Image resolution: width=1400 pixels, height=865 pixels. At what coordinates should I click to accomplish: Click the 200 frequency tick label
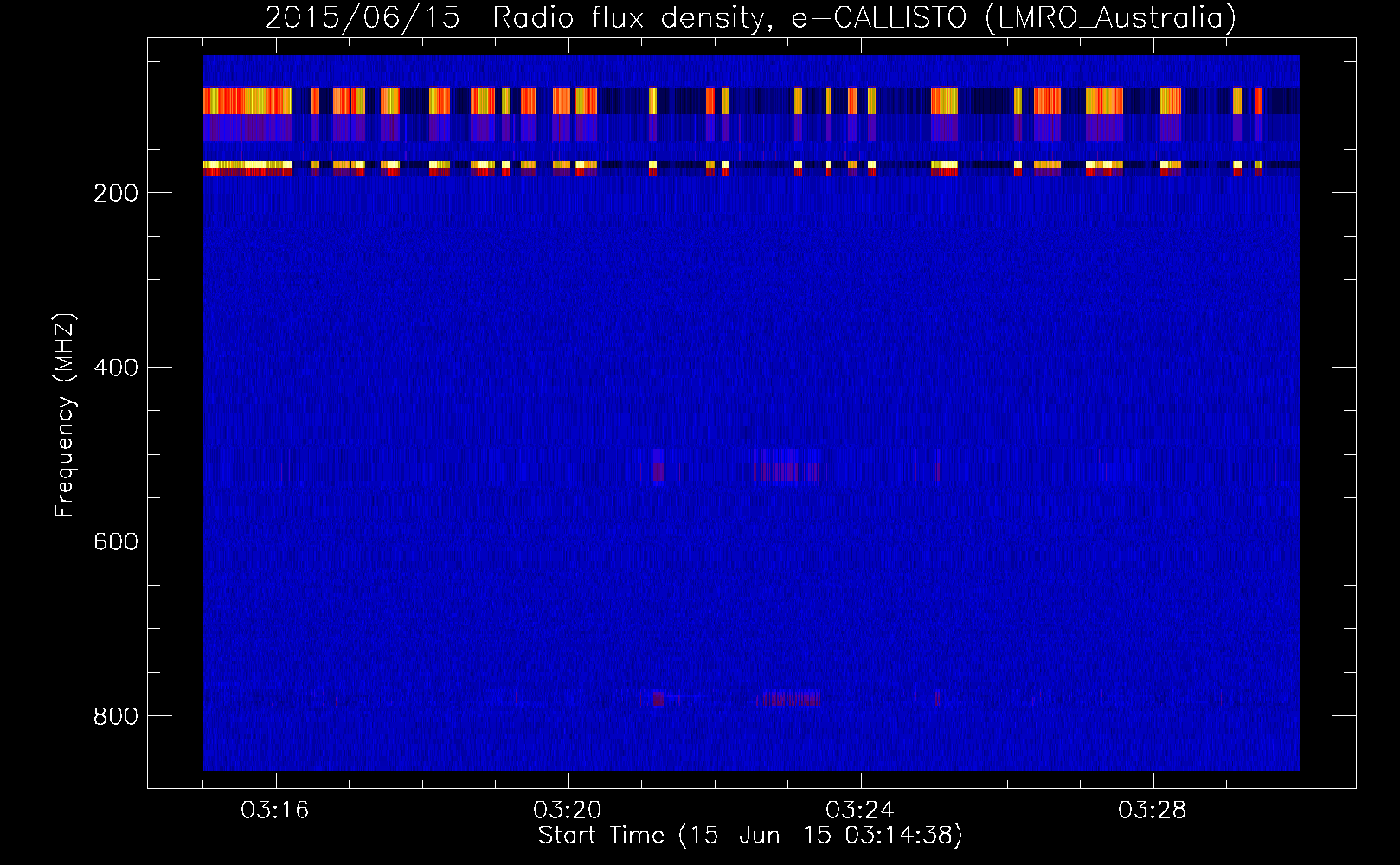tap(116, 193)
